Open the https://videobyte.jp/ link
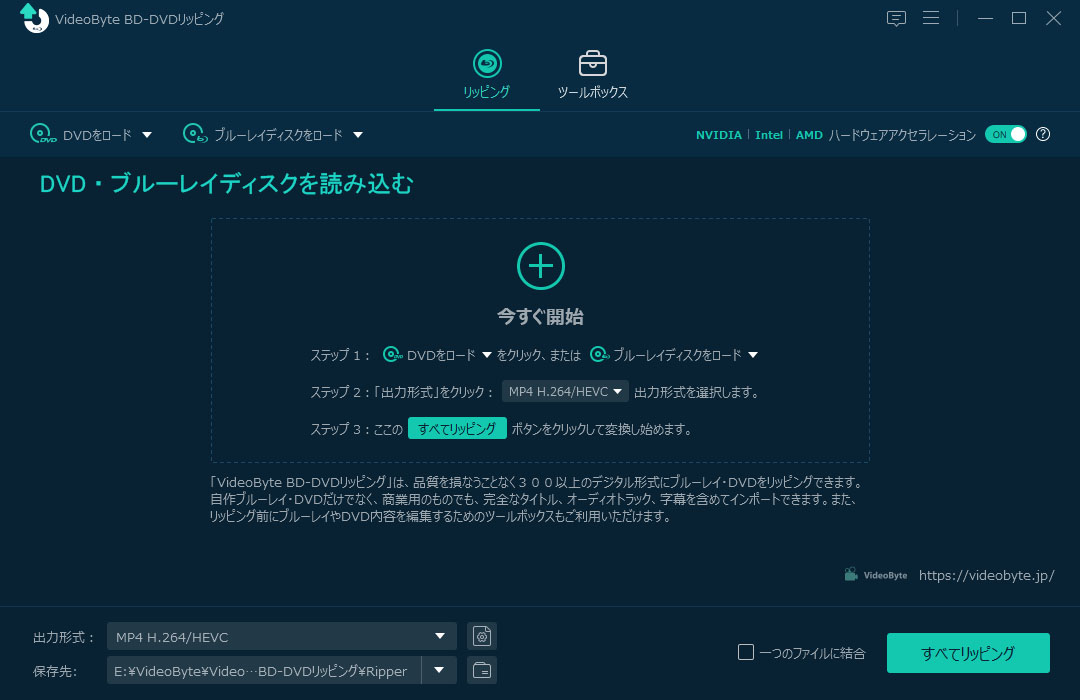 point(986,575)
